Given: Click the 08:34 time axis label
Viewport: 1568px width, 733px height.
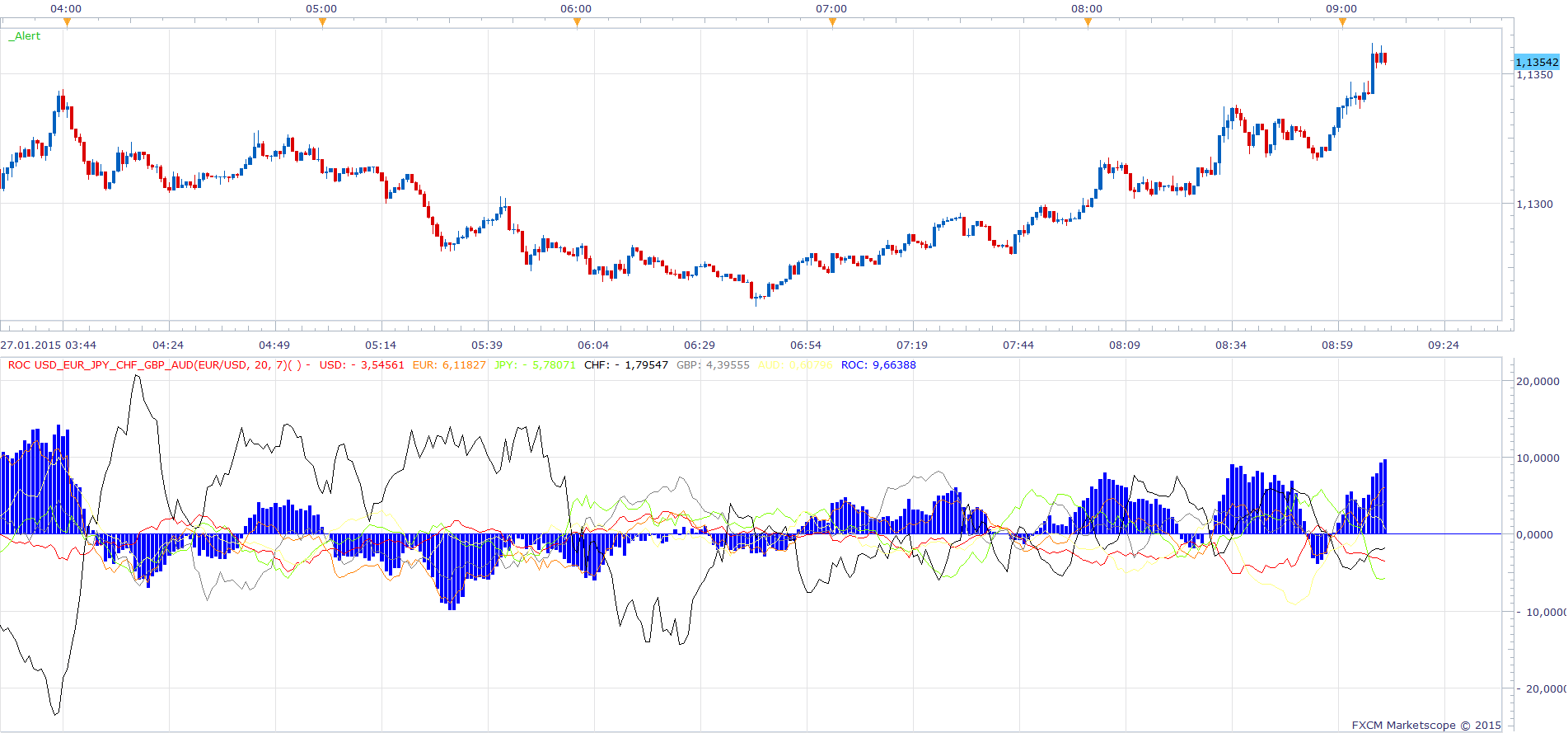Looking at the screenshot, I should (x=1231, y=345).
